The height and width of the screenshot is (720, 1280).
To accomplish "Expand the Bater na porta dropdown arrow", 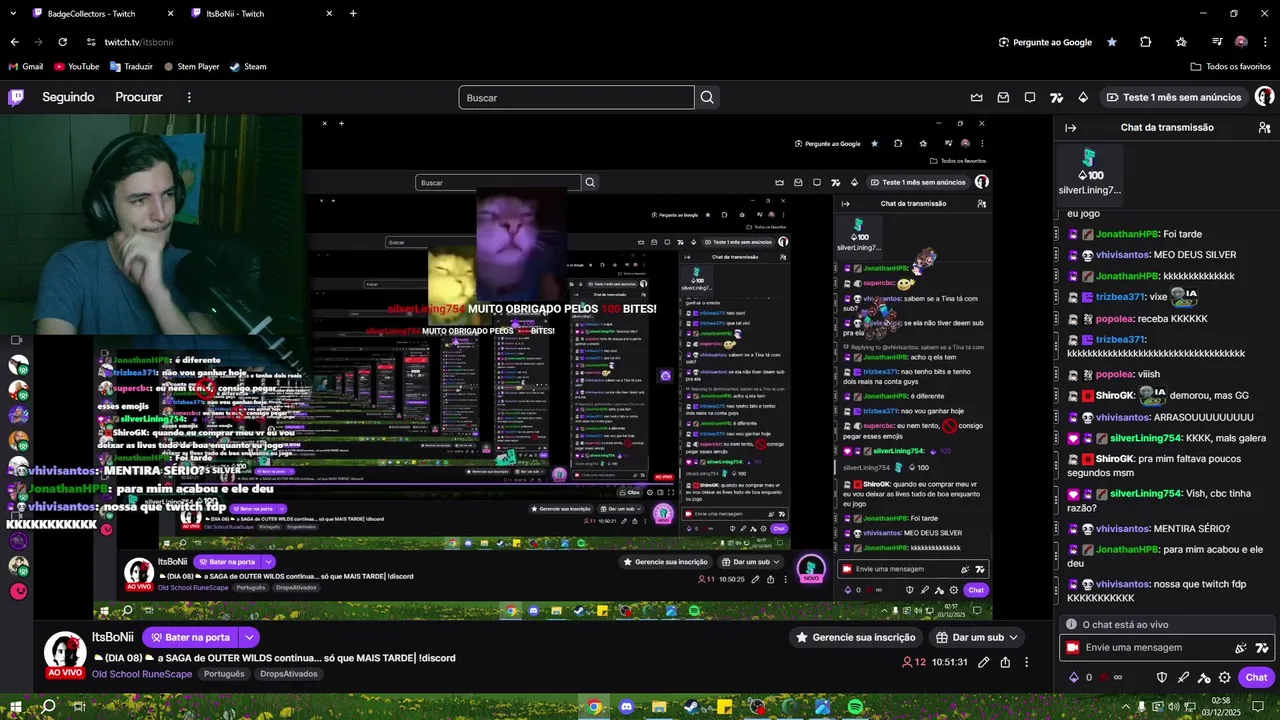I will (x=250, y=637).
